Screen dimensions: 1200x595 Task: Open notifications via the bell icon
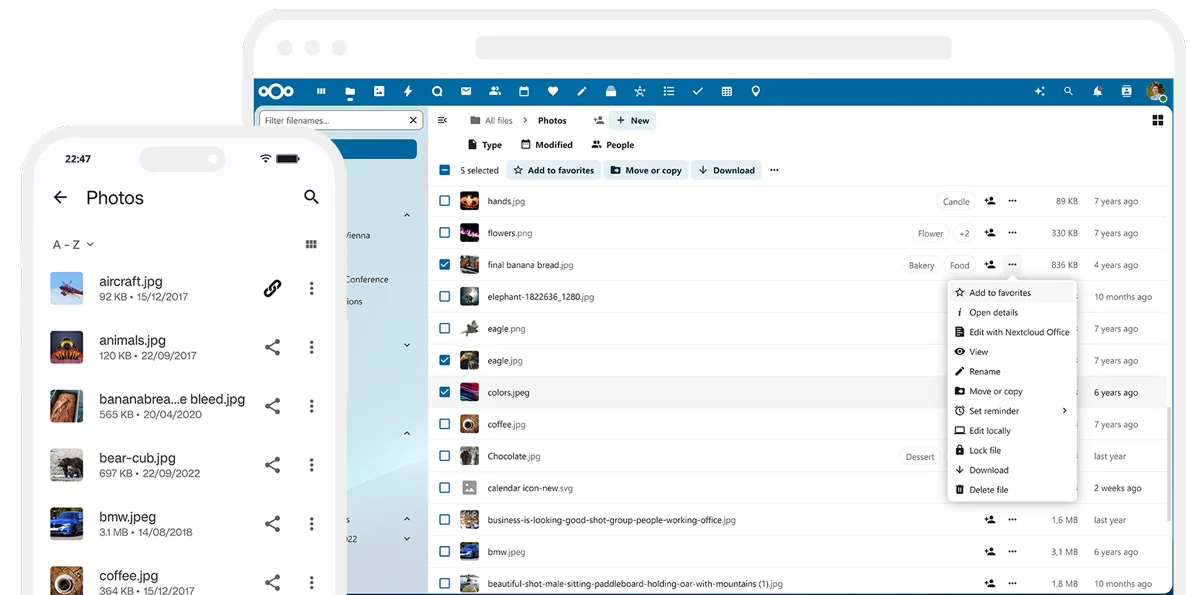pos(1097,91)
